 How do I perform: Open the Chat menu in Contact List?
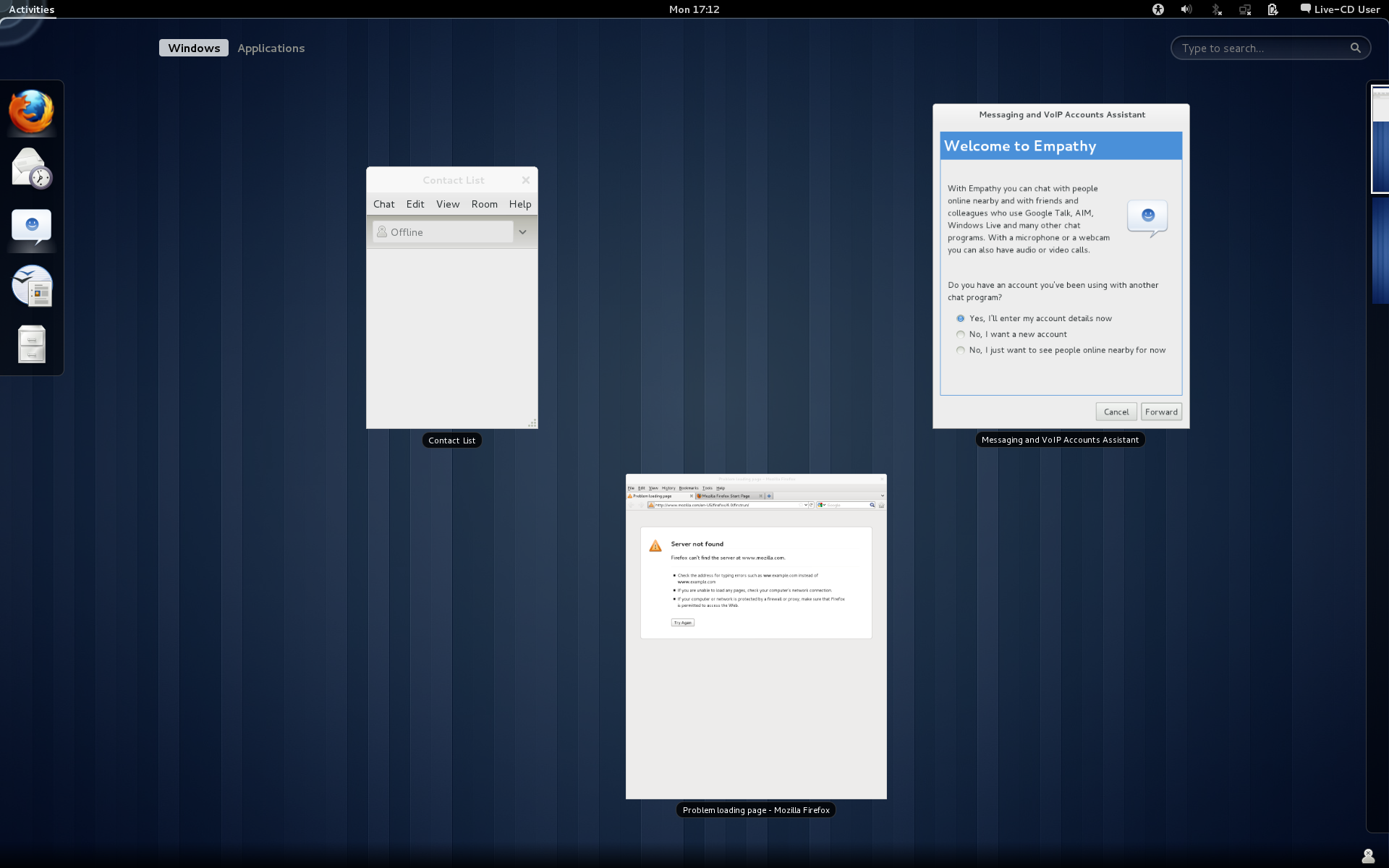[x=384, y=204]
